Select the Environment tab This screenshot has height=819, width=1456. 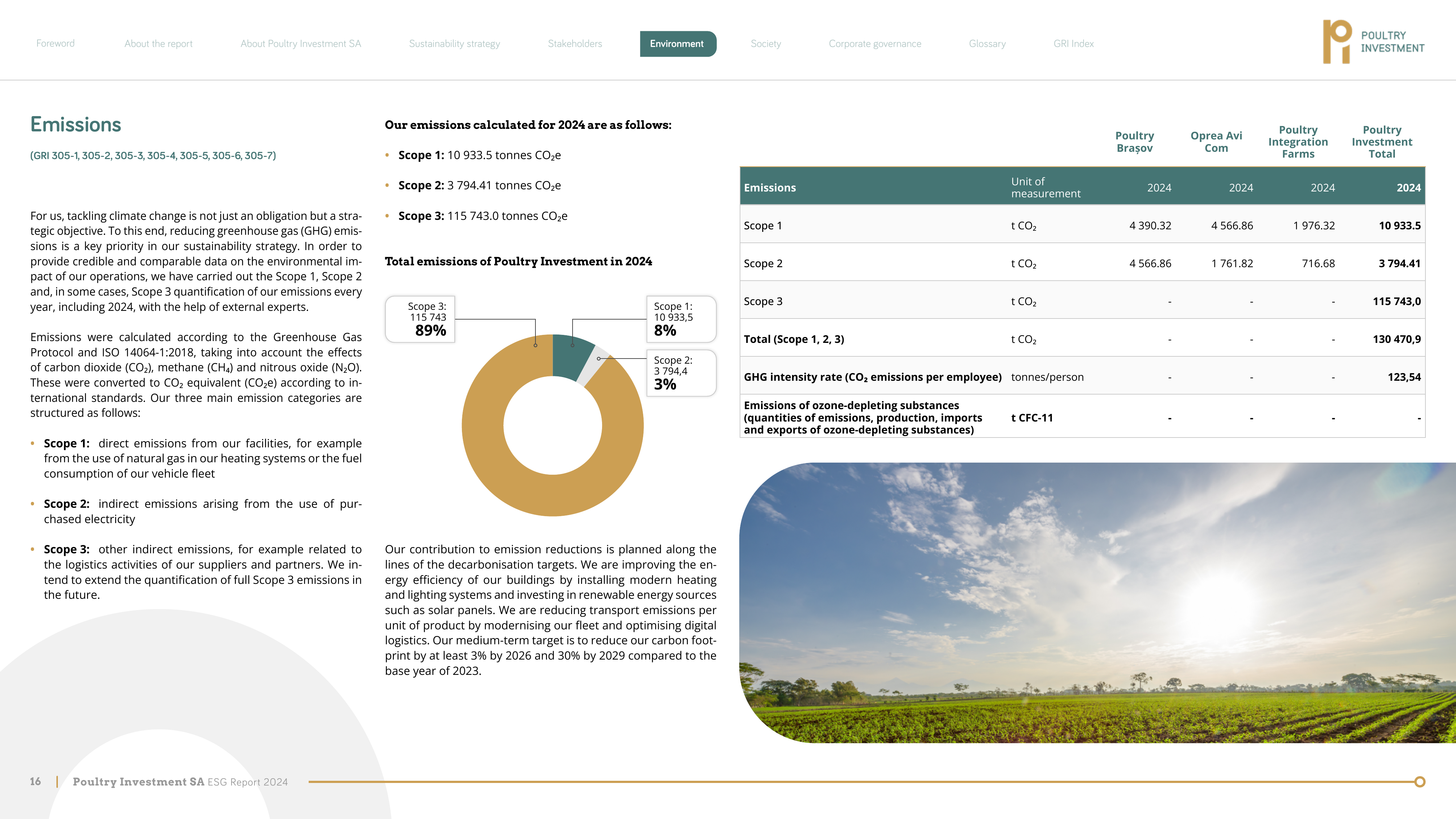click(x=678, y=44)
